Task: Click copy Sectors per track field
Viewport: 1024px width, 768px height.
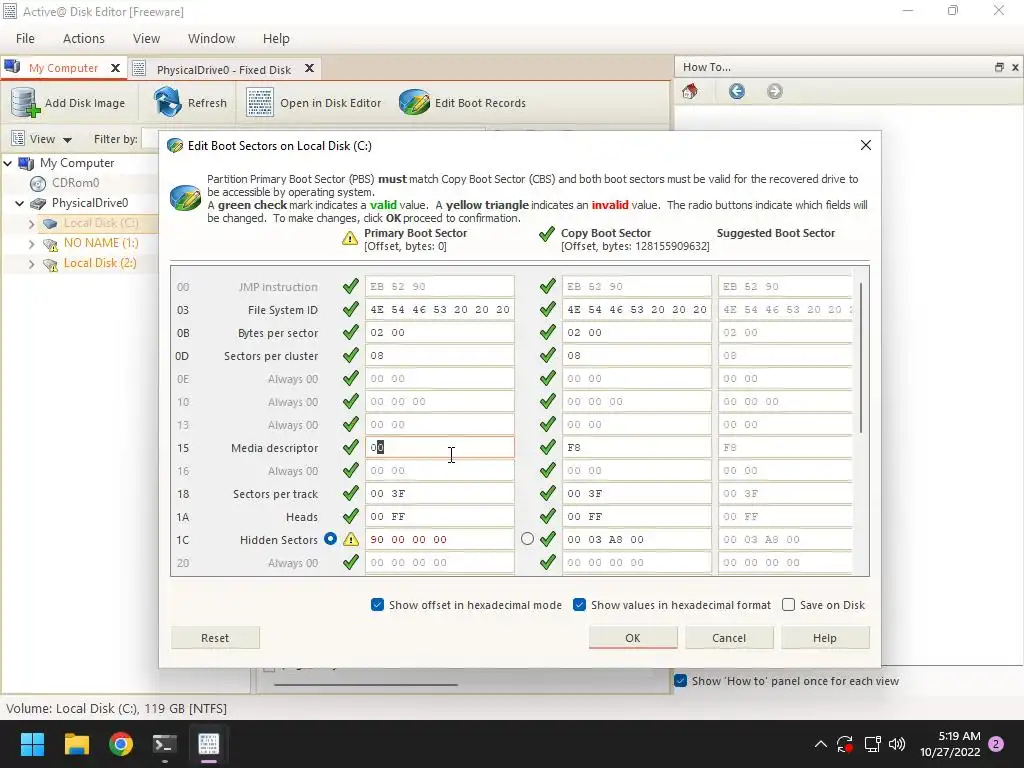Action: point(637,494)
